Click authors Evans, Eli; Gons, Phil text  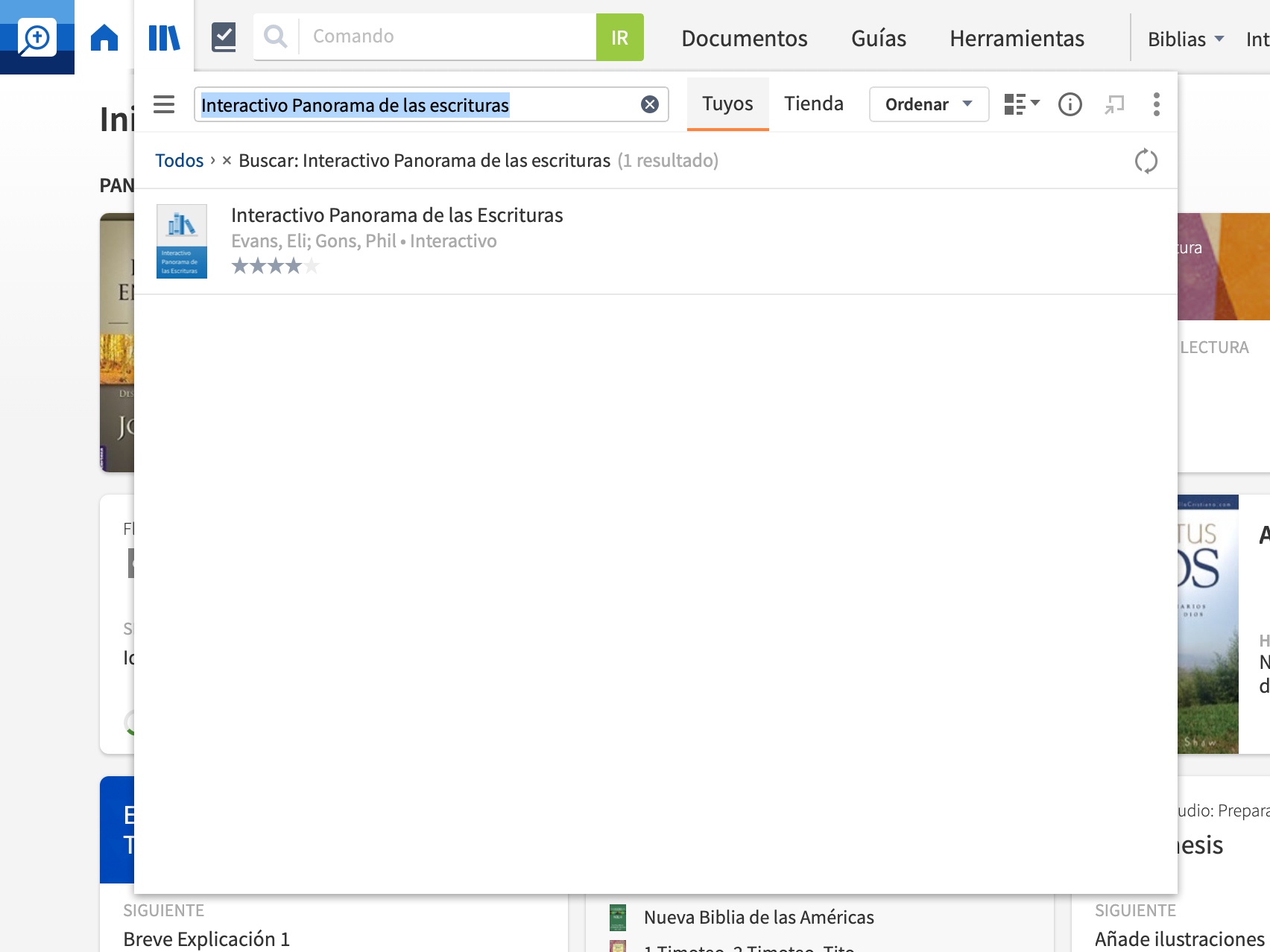(313, 241)
